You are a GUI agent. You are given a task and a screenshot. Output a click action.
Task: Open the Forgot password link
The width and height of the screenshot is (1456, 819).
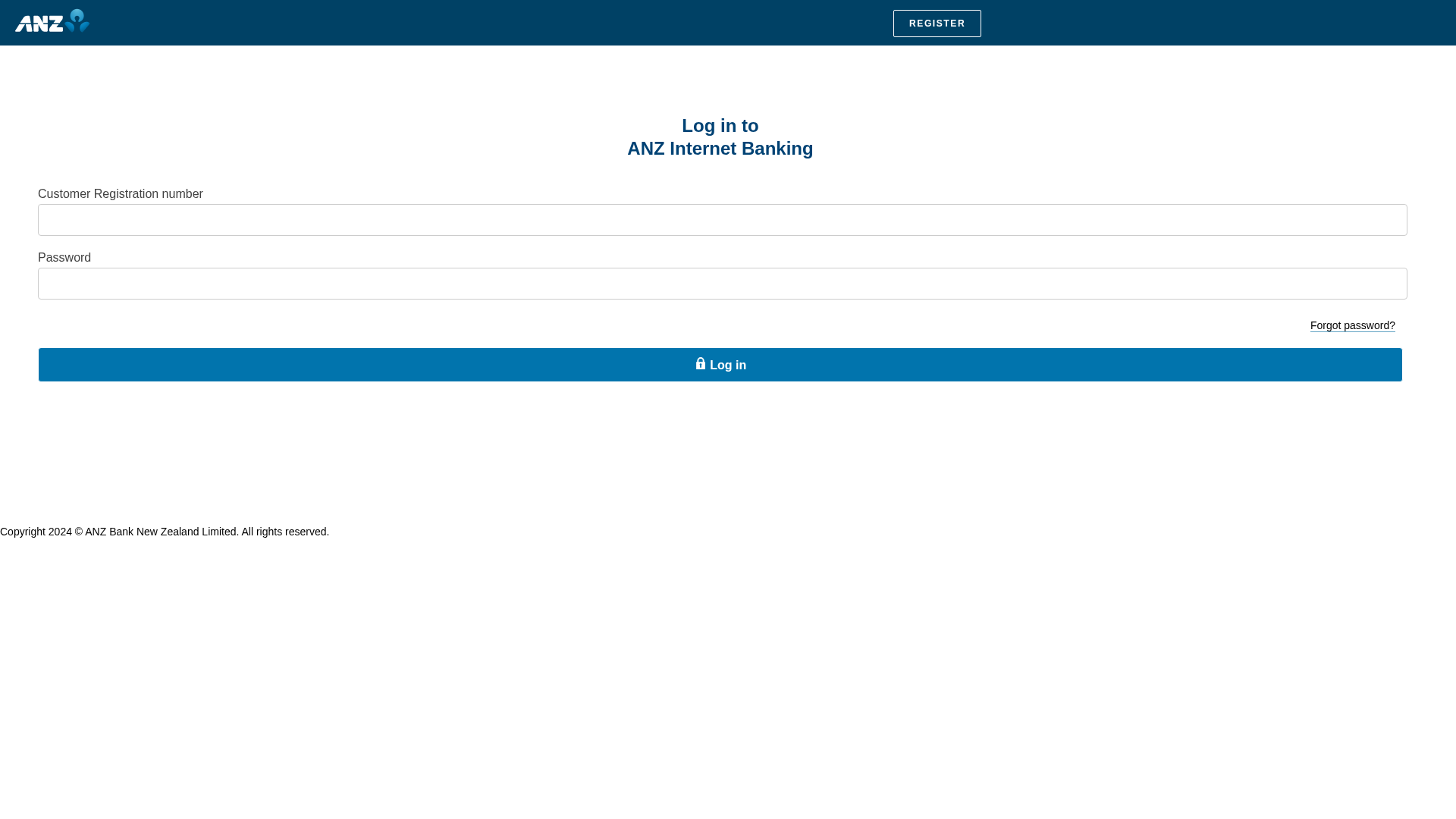click(x=1352, y=325)
